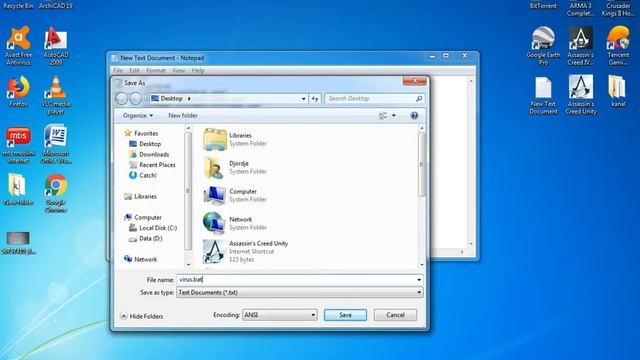Select Libraries in navigation pane
The height and width of the screenshot is (360, 640).
point(140,196)
